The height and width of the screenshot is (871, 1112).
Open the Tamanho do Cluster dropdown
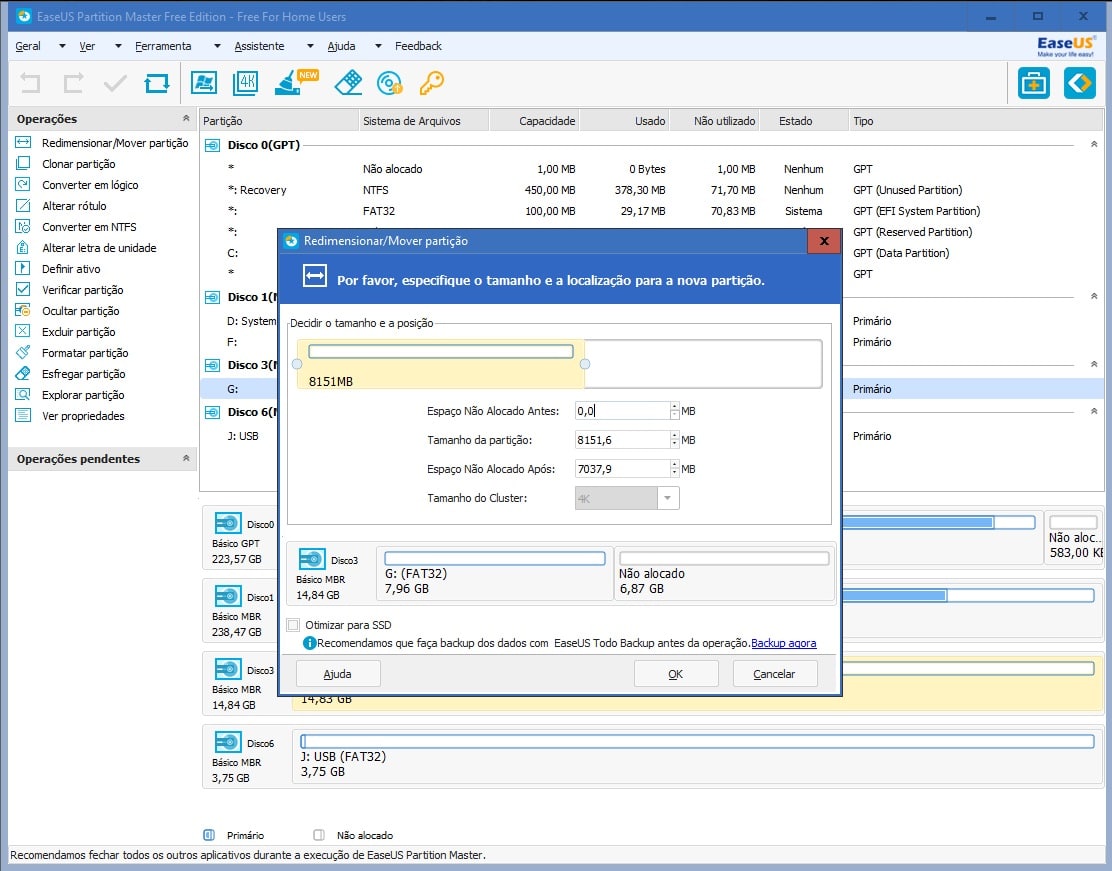coord(667,498)
